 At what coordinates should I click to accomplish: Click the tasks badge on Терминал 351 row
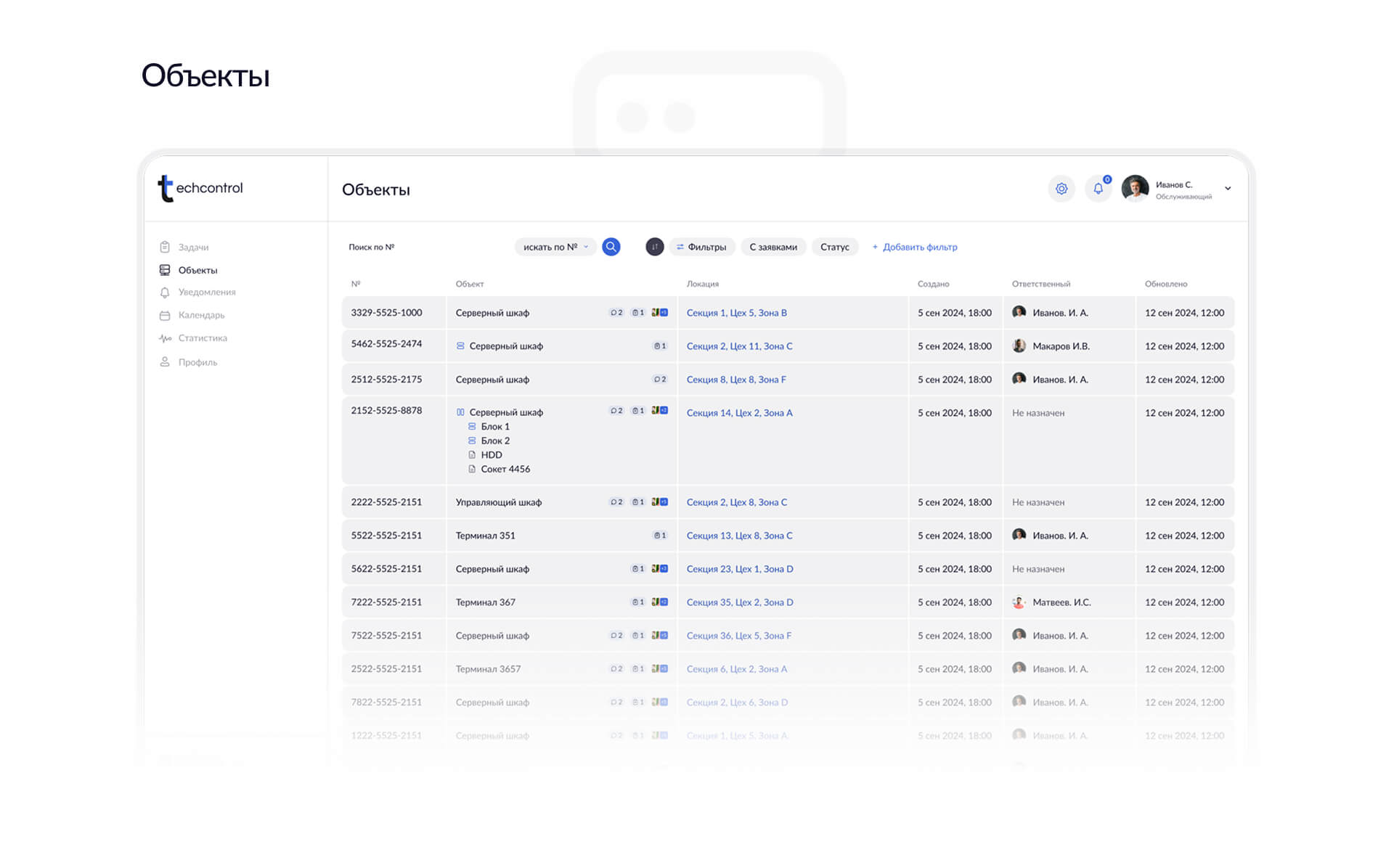coord(659,536)
